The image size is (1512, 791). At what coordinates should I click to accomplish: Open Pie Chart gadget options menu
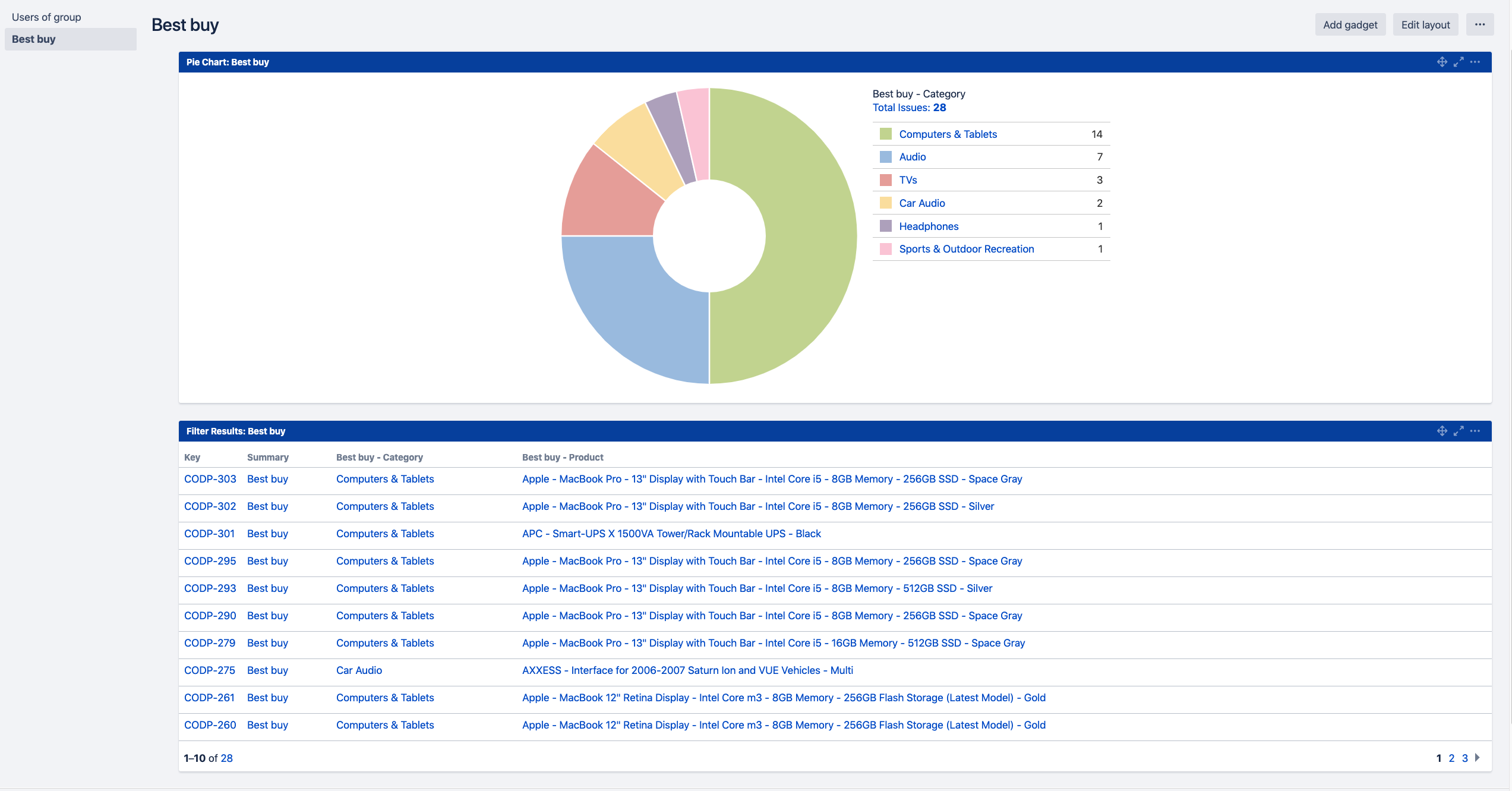pyautogui.click(x=1475, y=62)
